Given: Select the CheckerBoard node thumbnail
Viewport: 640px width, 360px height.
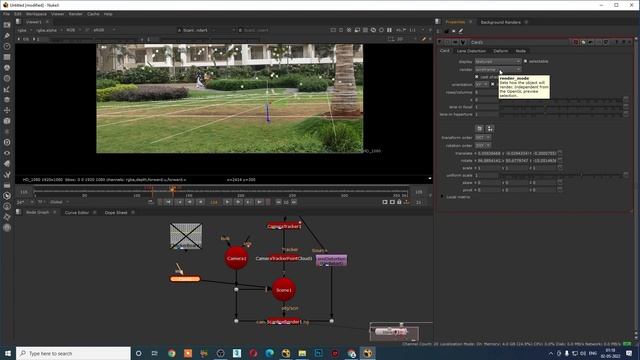Looking at the screenshot, I should (x=186, y=236).
